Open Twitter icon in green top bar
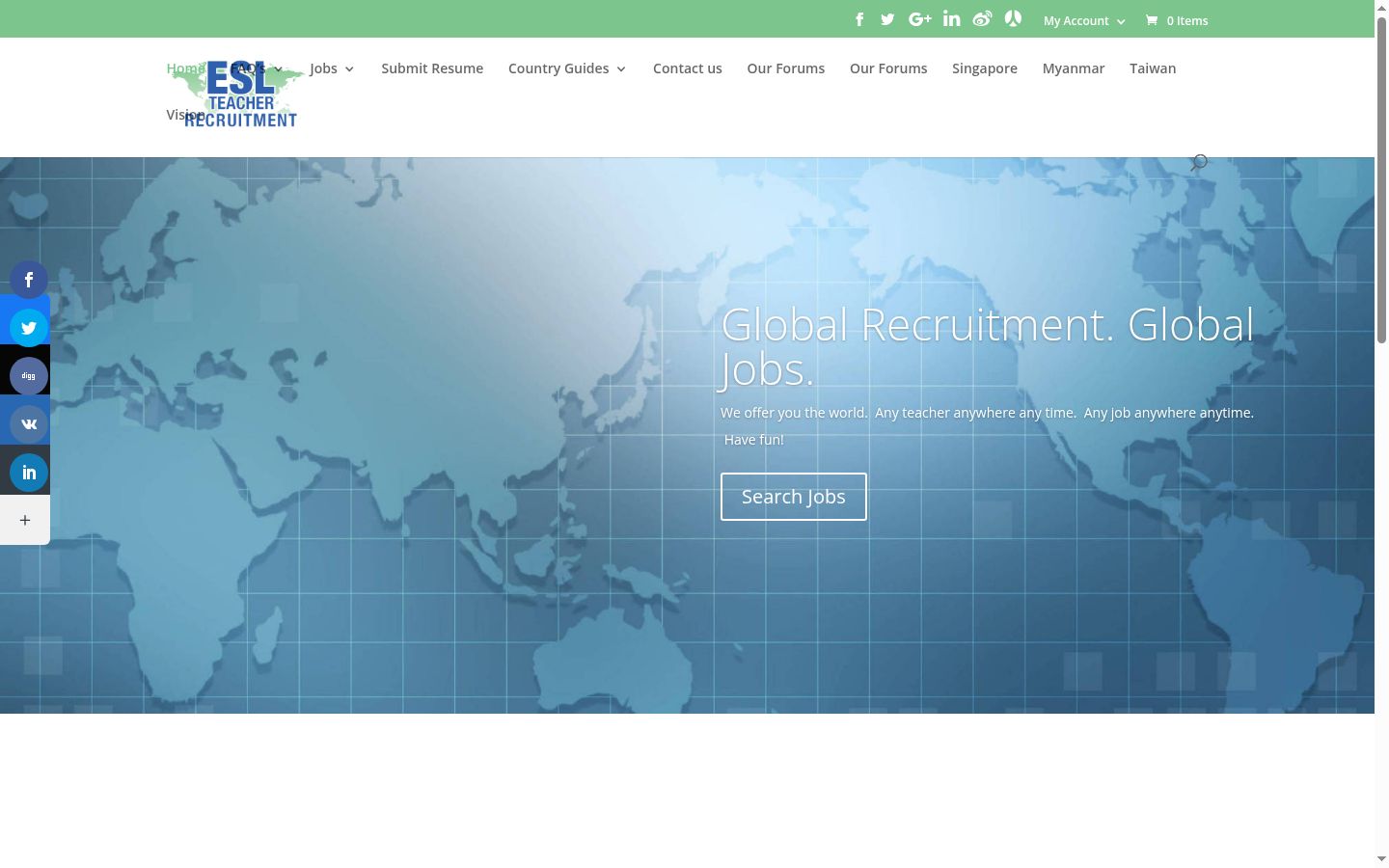Viewport: 1389px width, 868px height. [887, 19]
